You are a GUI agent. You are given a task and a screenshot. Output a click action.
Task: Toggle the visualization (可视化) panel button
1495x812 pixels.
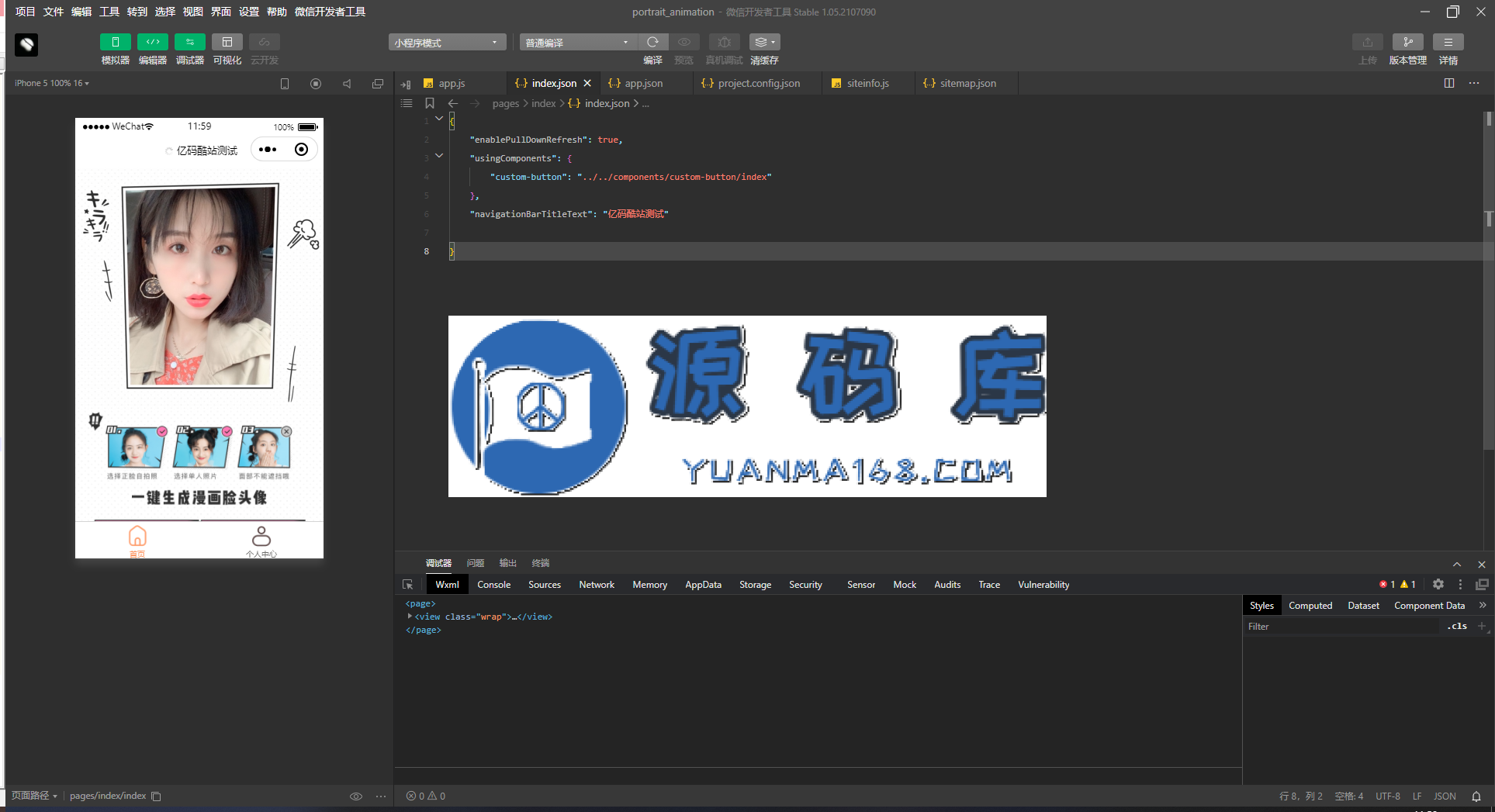[x=227, y=42]
